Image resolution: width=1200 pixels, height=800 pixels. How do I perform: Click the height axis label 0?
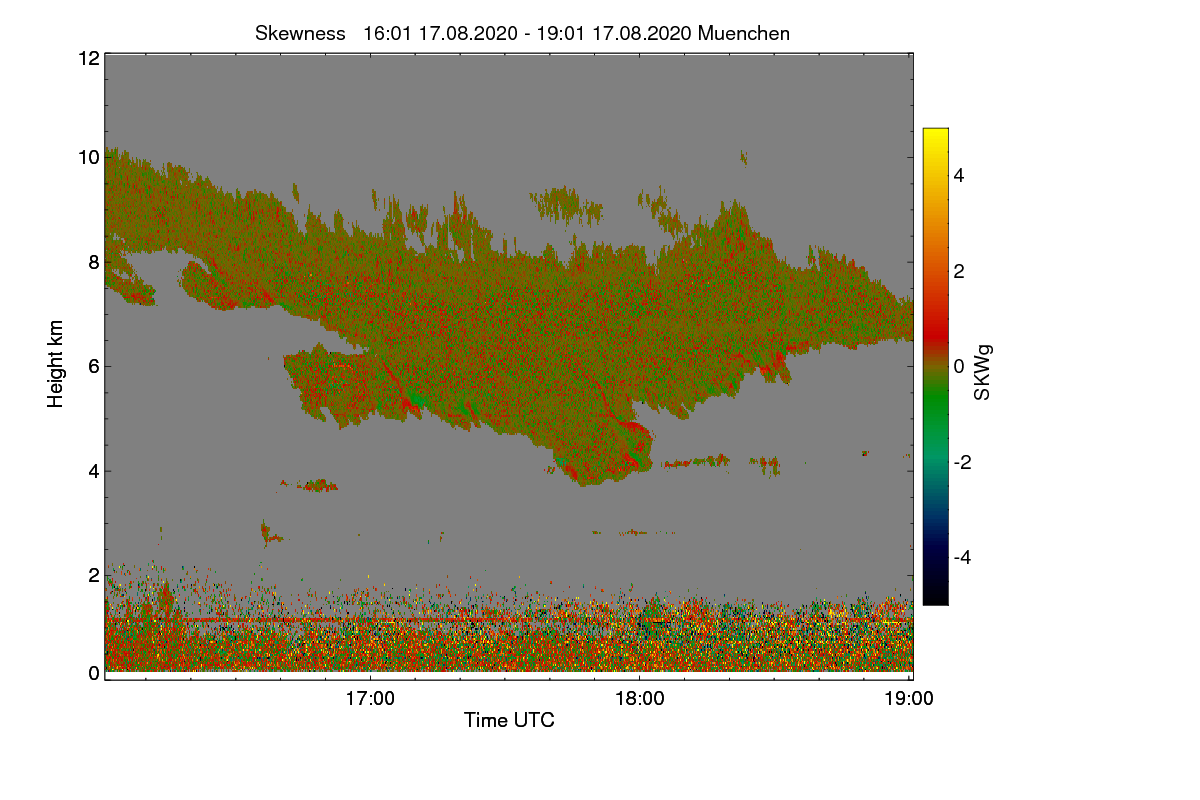94,673
